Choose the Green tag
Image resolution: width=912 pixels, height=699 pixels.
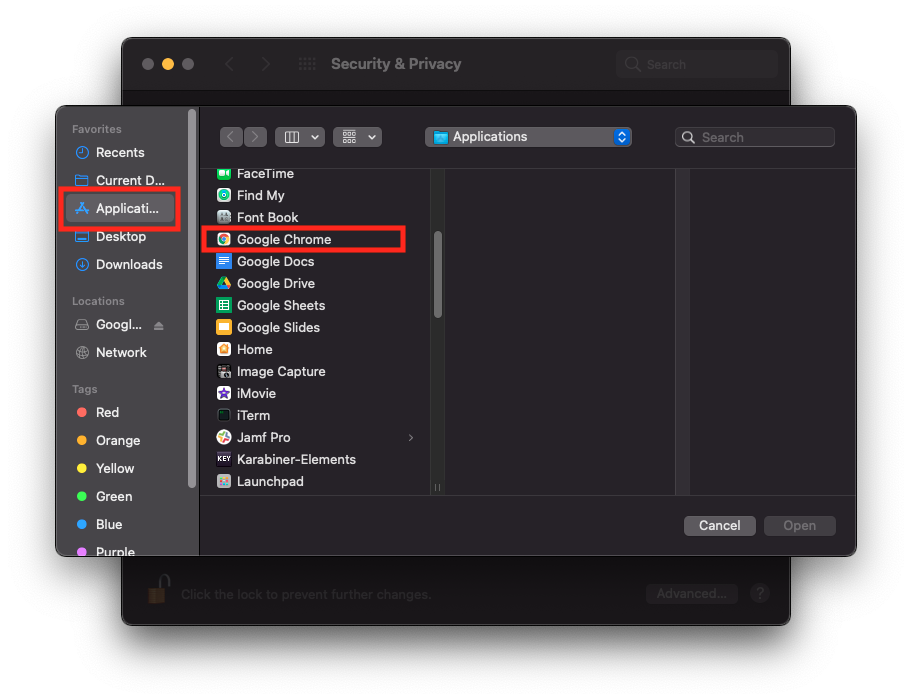[x=120, y=497]
